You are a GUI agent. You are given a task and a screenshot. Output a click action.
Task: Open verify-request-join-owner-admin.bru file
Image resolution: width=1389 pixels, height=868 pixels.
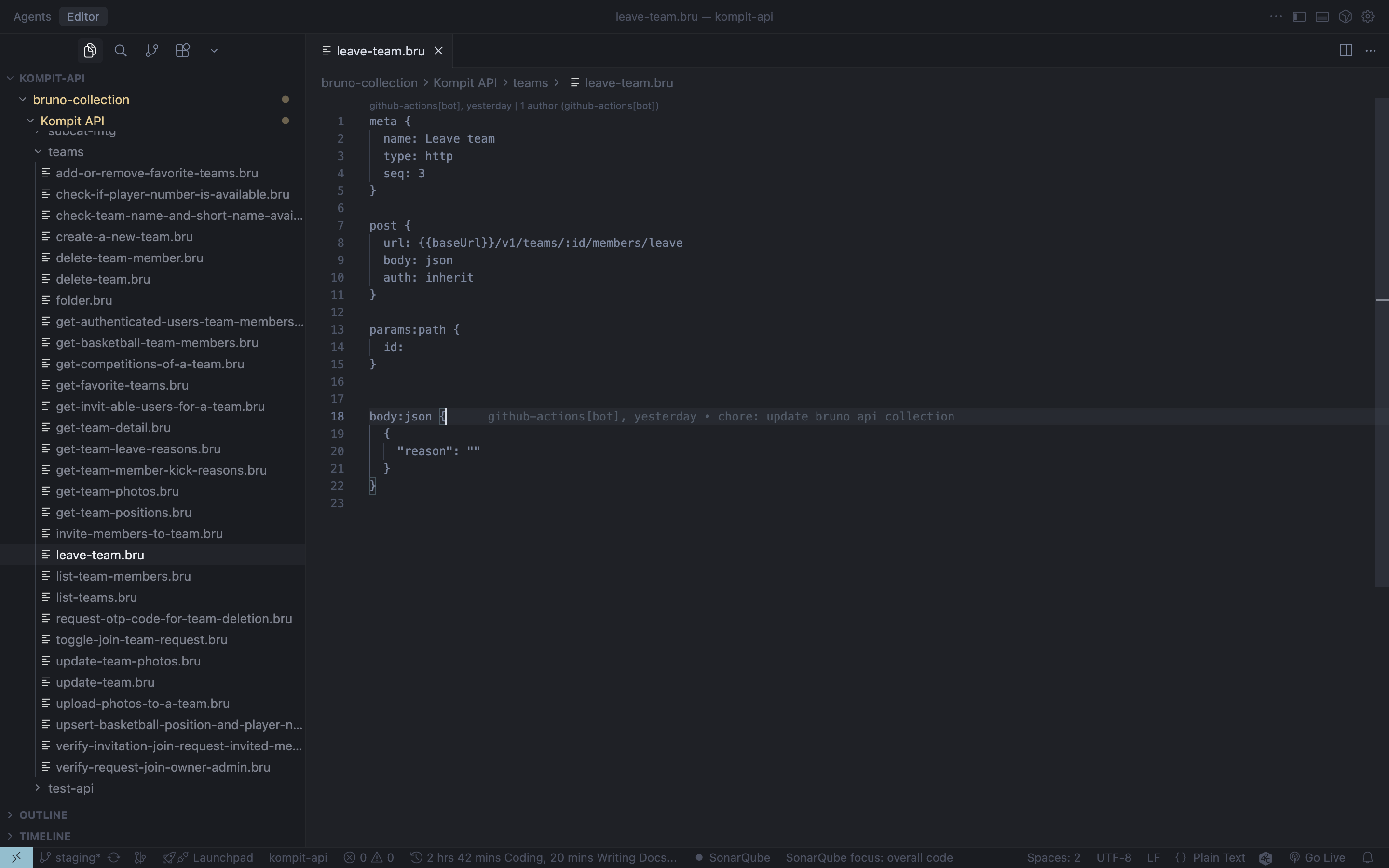click(x=152, y=768)
